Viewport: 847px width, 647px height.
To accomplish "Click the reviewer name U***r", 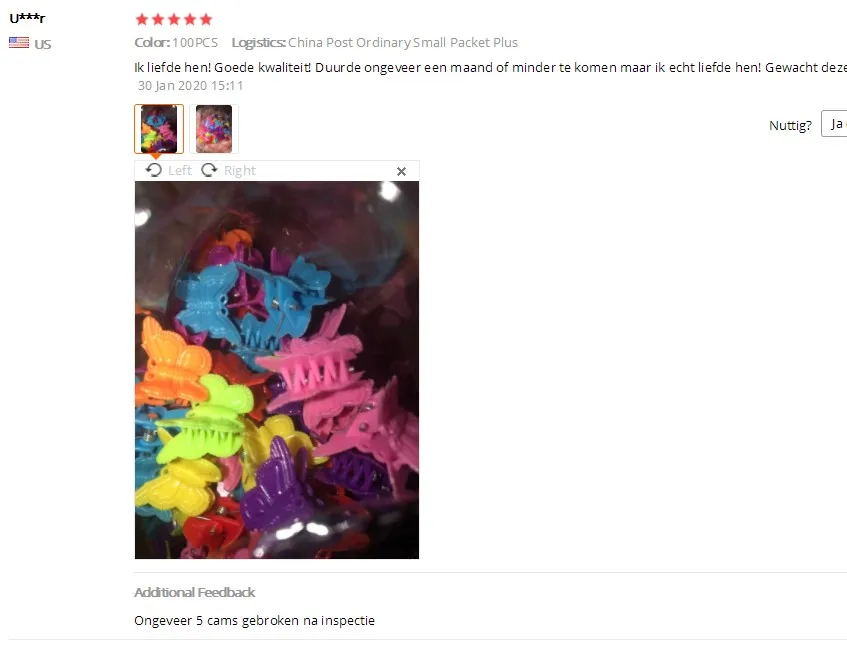I will (x=27, y=18).
